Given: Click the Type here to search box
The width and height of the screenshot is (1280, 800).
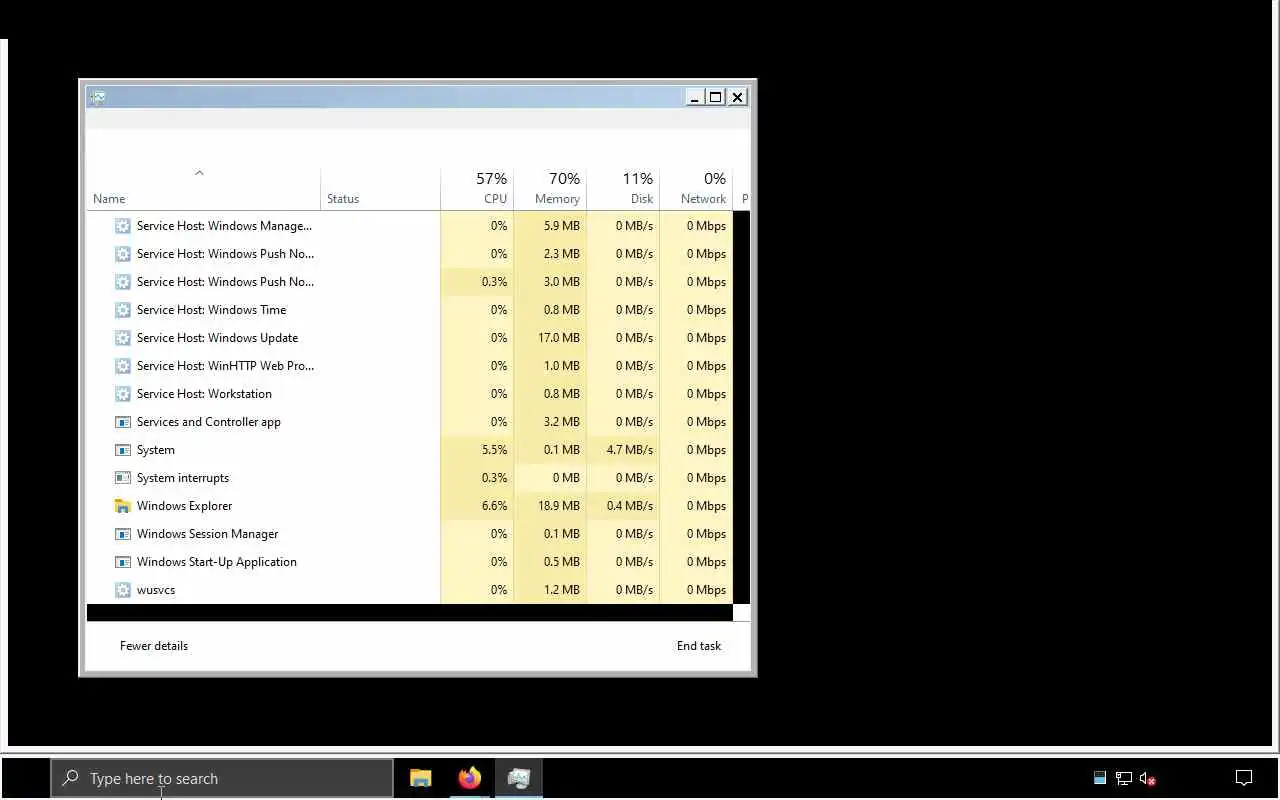Looking at the screenshot, I should tap(222, 778).
